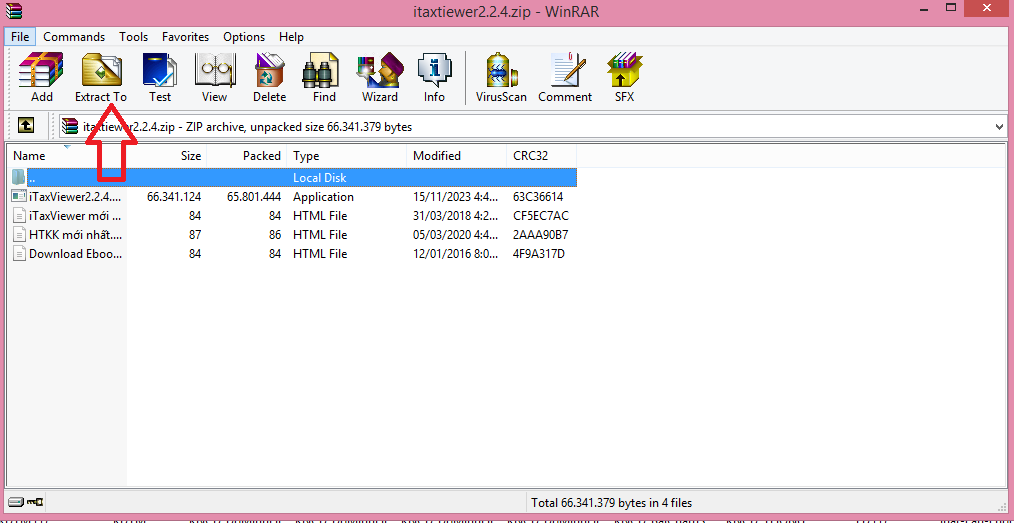Open the Comment editor icon
Image resolution: width=1014 pixels, height=523 pixels.
pyautogui.click(x=565, y=78)
